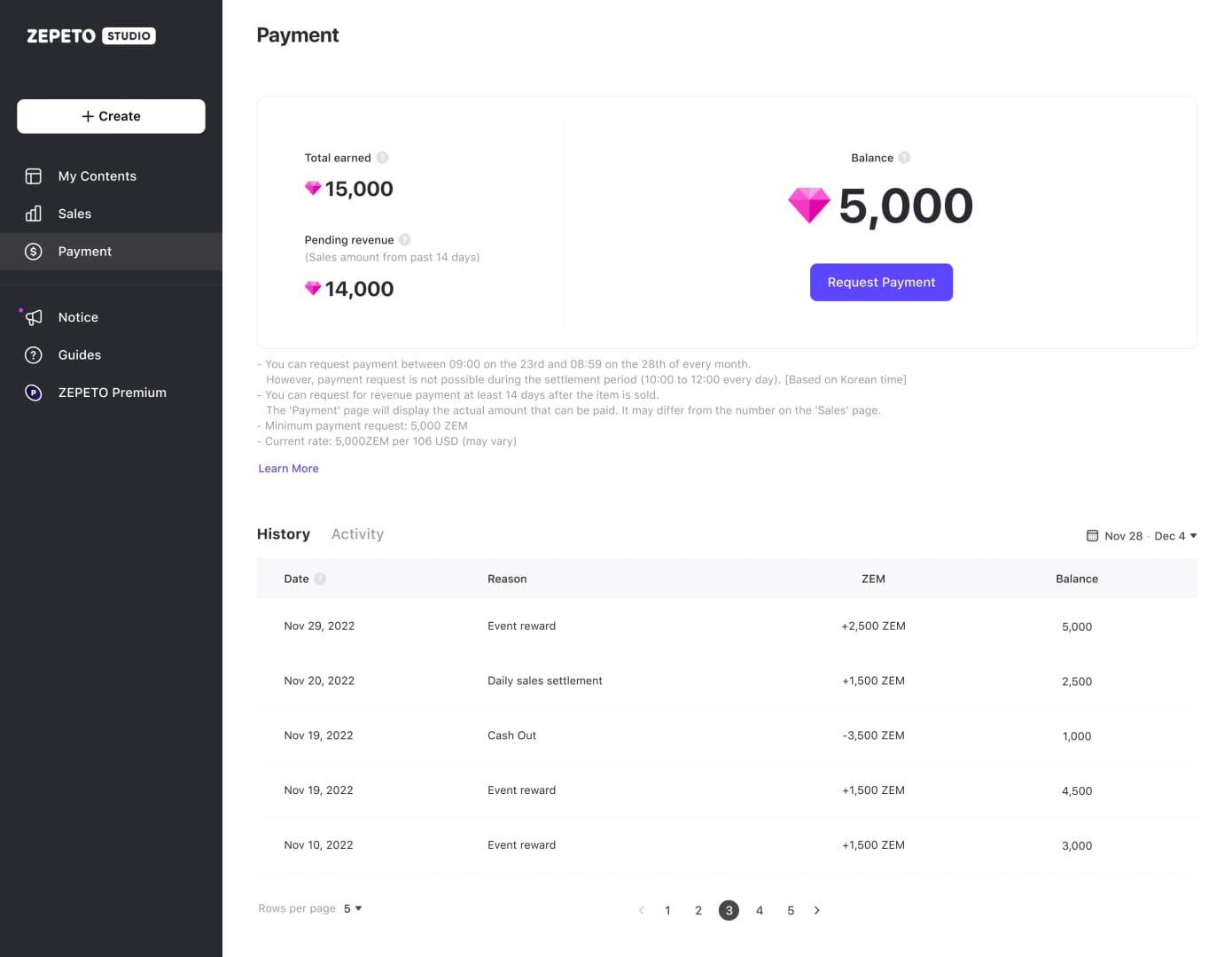Click the next page chevron in pagination
Screen dimensions: 1232x957
point(816,910)
